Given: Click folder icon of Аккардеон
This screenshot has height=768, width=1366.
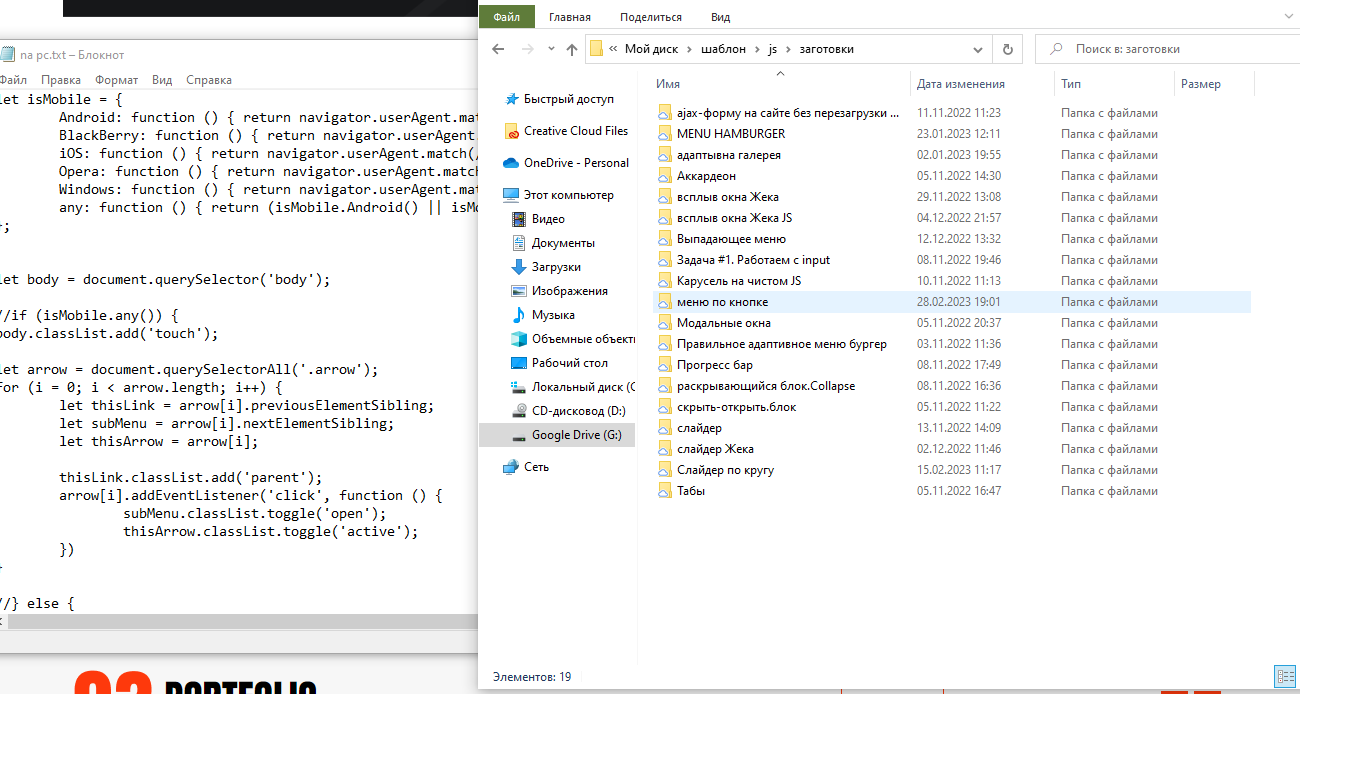Looking at the screenshot, I should click(x=665, y=176).
